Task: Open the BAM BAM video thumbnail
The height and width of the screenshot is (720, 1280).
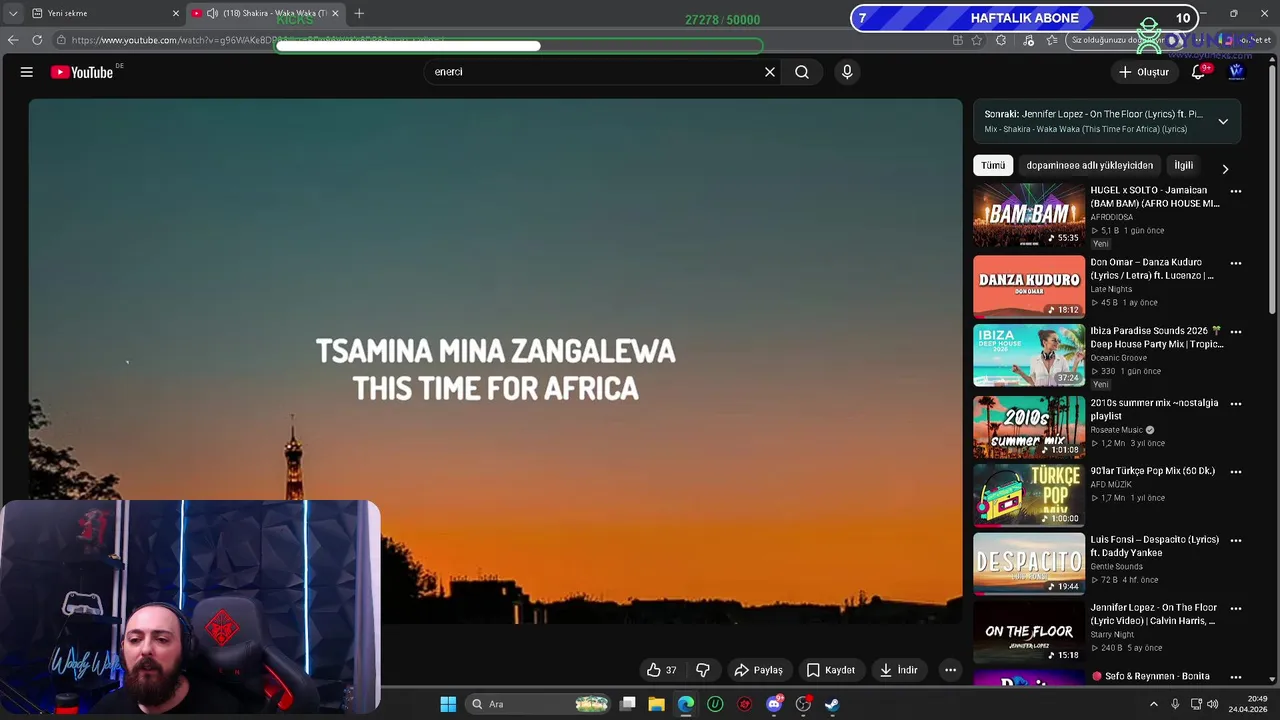Action: (1029, 215)
